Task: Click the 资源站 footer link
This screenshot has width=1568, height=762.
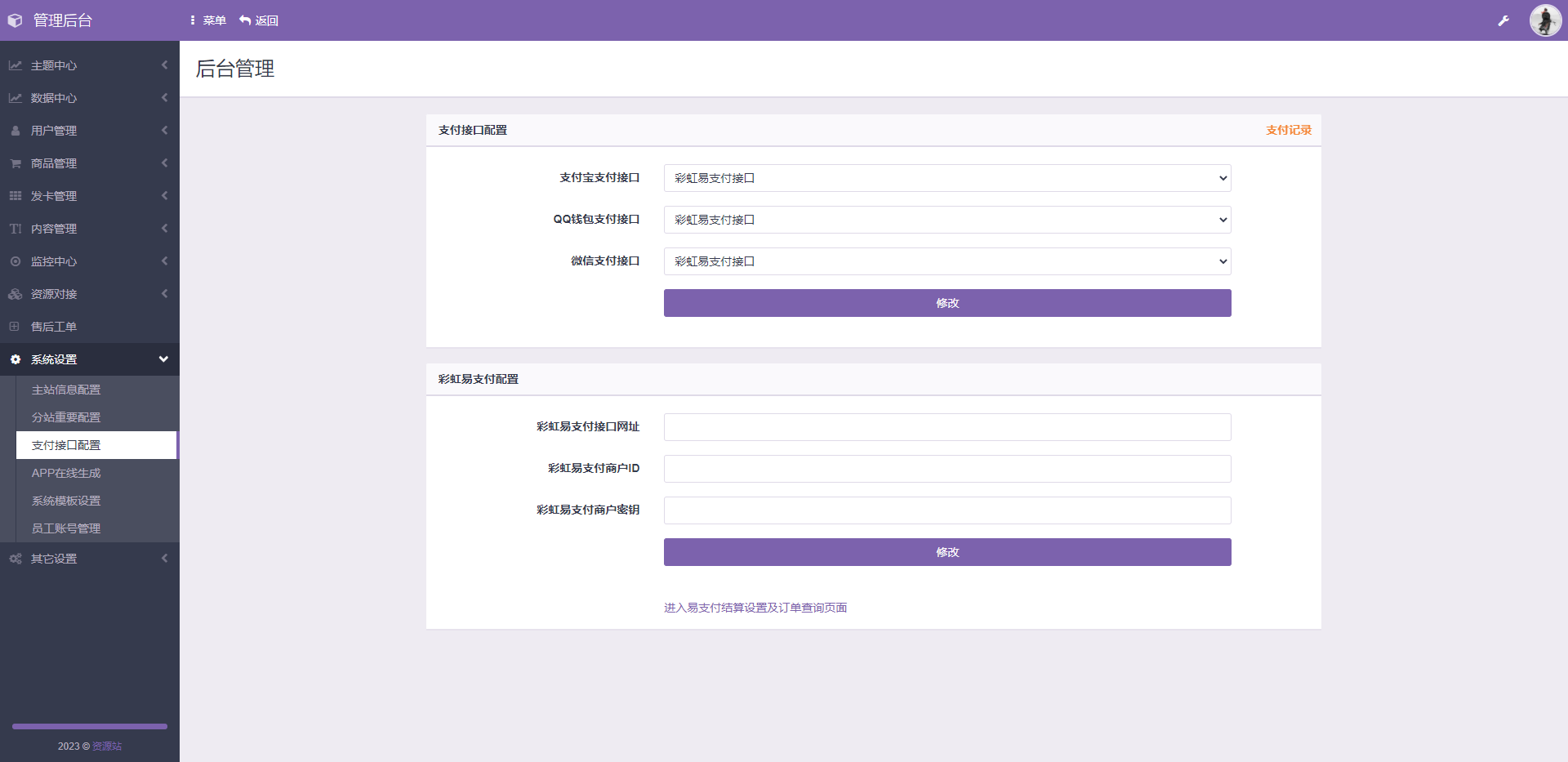Action: pyautogui.click(x=107, y=746)
